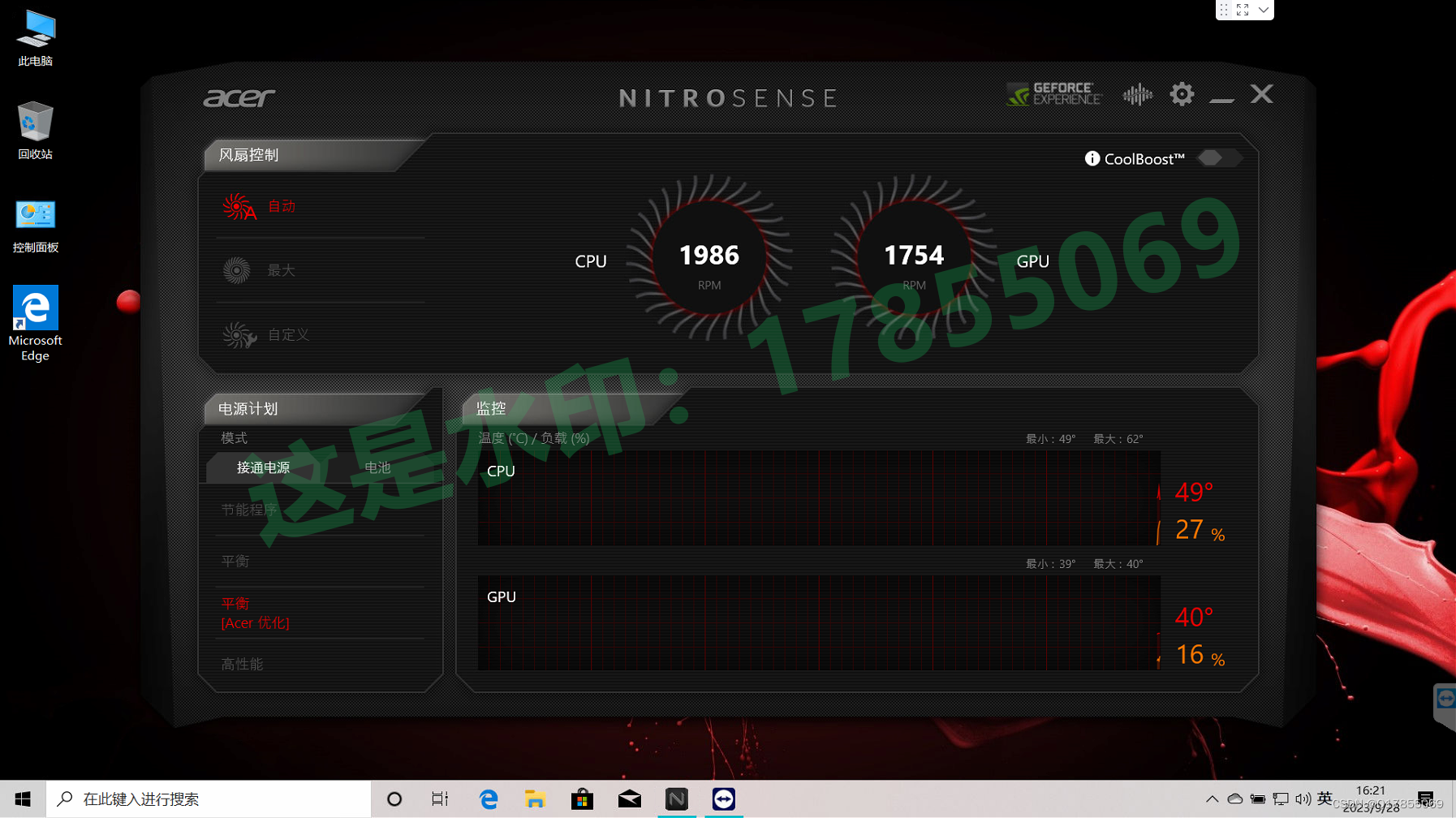The image size is (1456, 818).
Task: Open File Explorer from taskbar
Action: click(535, 799)
